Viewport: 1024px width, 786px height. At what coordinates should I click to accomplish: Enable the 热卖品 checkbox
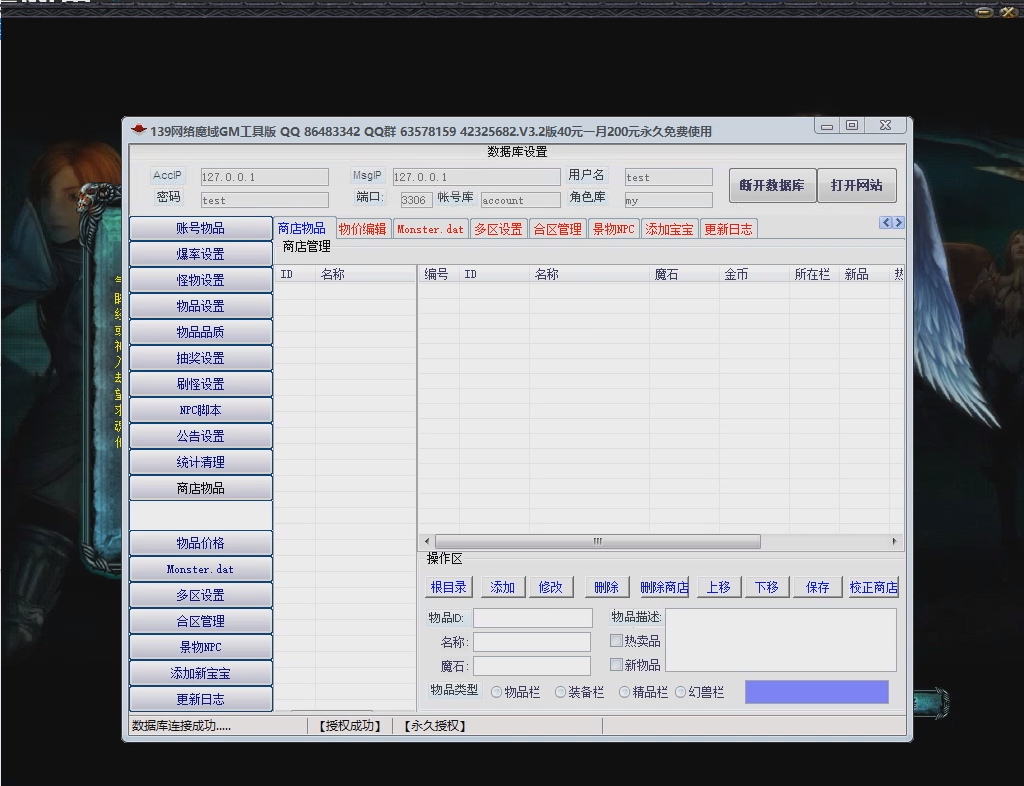coord(617,641)
